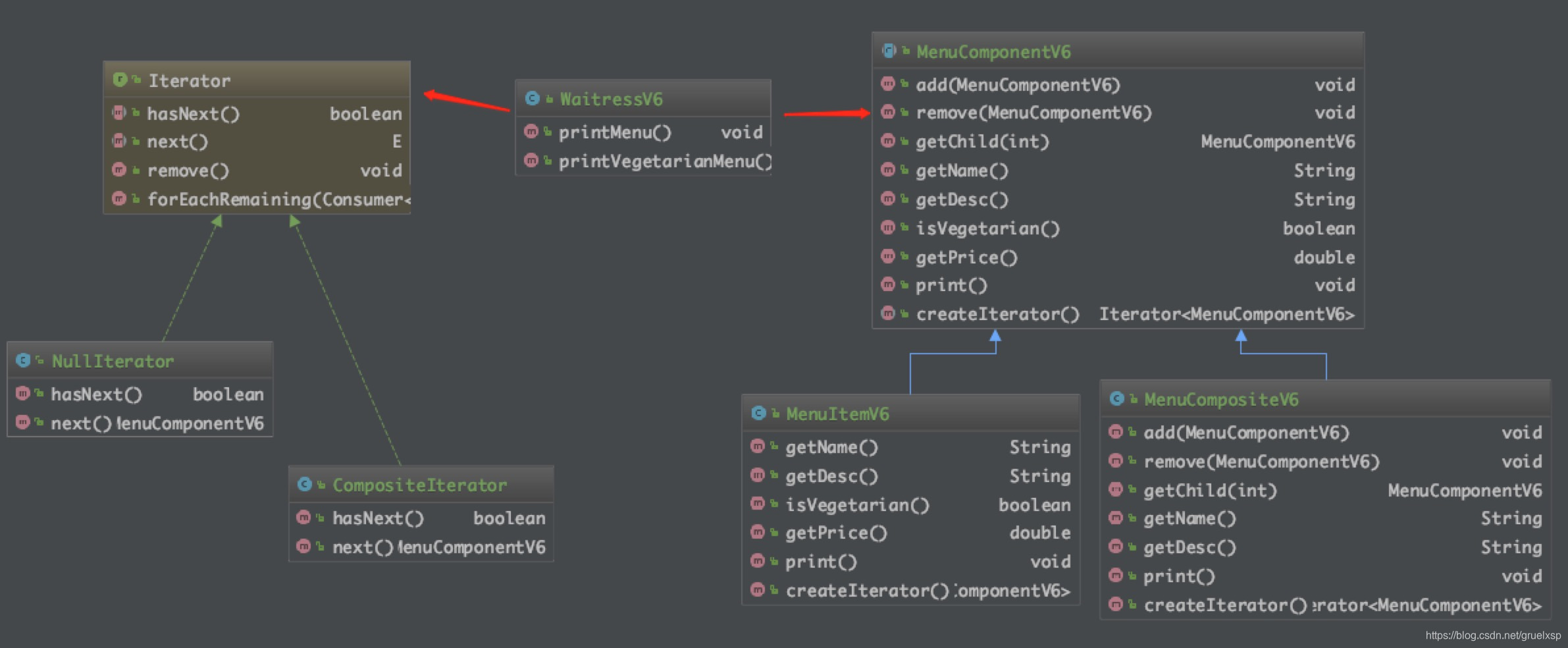The width and height of the screenshot is (1568, 648).
Task: Select isVegetarian() in MenuItemV6
Action: coord(857,505)
